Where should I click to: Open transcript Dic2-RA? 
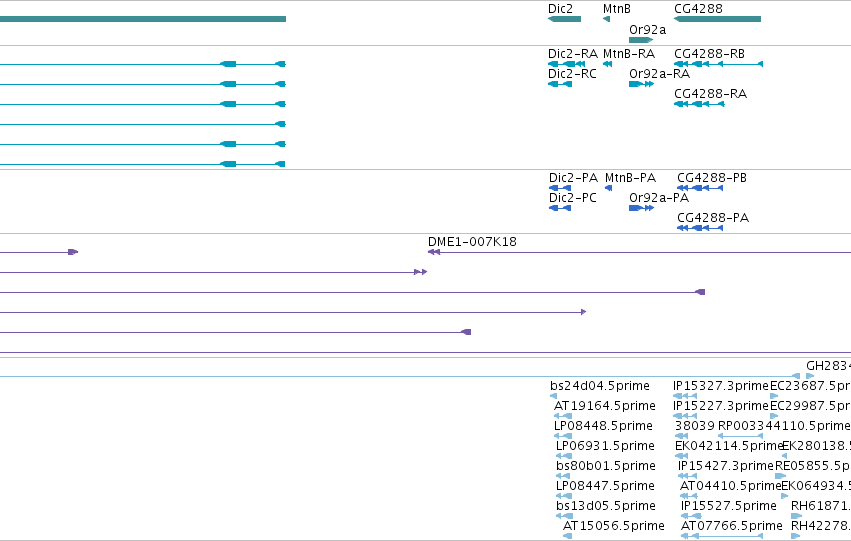click(573, 54)
